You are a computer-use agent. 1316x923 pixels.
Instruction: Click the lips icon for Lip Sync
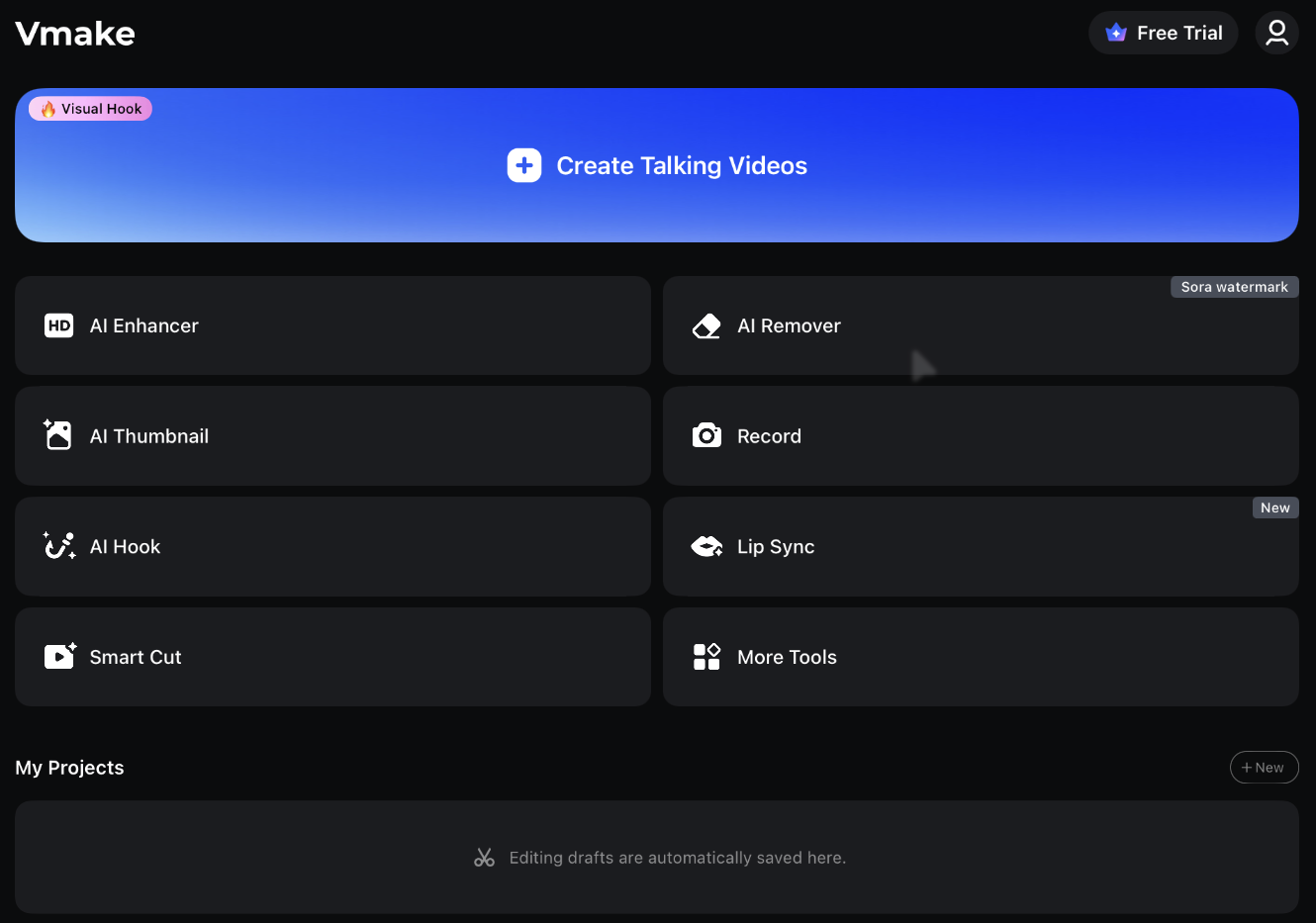tap(706, 546)
